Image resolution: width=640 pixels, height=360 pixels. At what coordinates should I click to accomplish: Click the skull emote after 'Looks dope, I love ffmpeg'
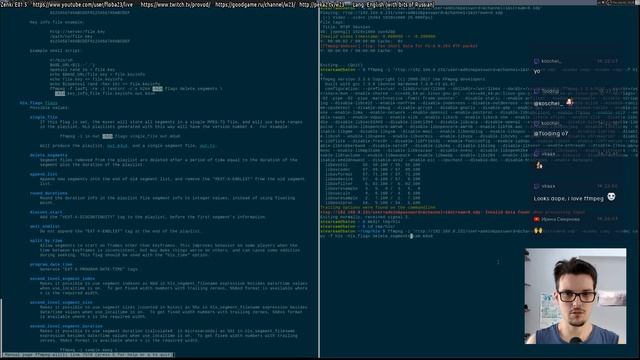pyautogui.click(x=611, y=197)
